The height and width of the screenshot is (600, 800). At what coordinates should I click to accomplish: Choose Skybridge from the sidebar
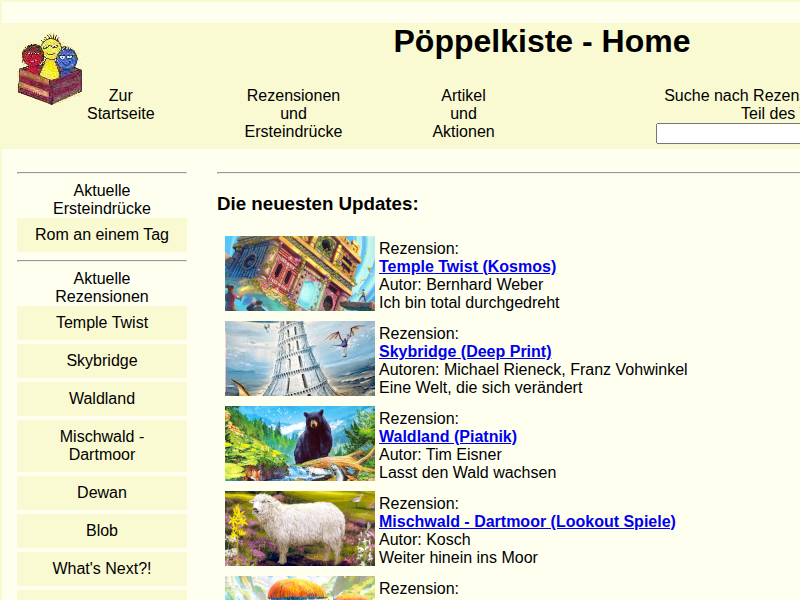(102, 360)
